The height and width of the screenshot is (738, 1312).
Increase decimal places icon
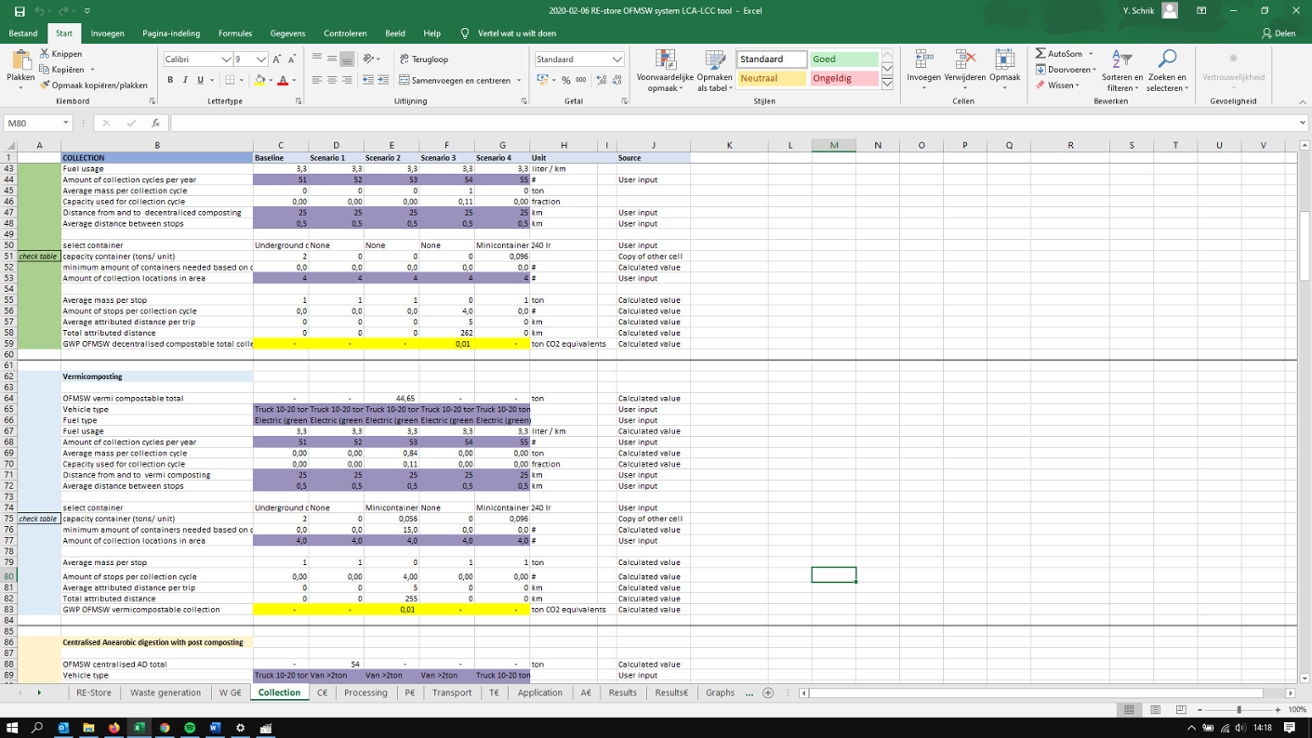pyautogui.click(x=601, y=80)
